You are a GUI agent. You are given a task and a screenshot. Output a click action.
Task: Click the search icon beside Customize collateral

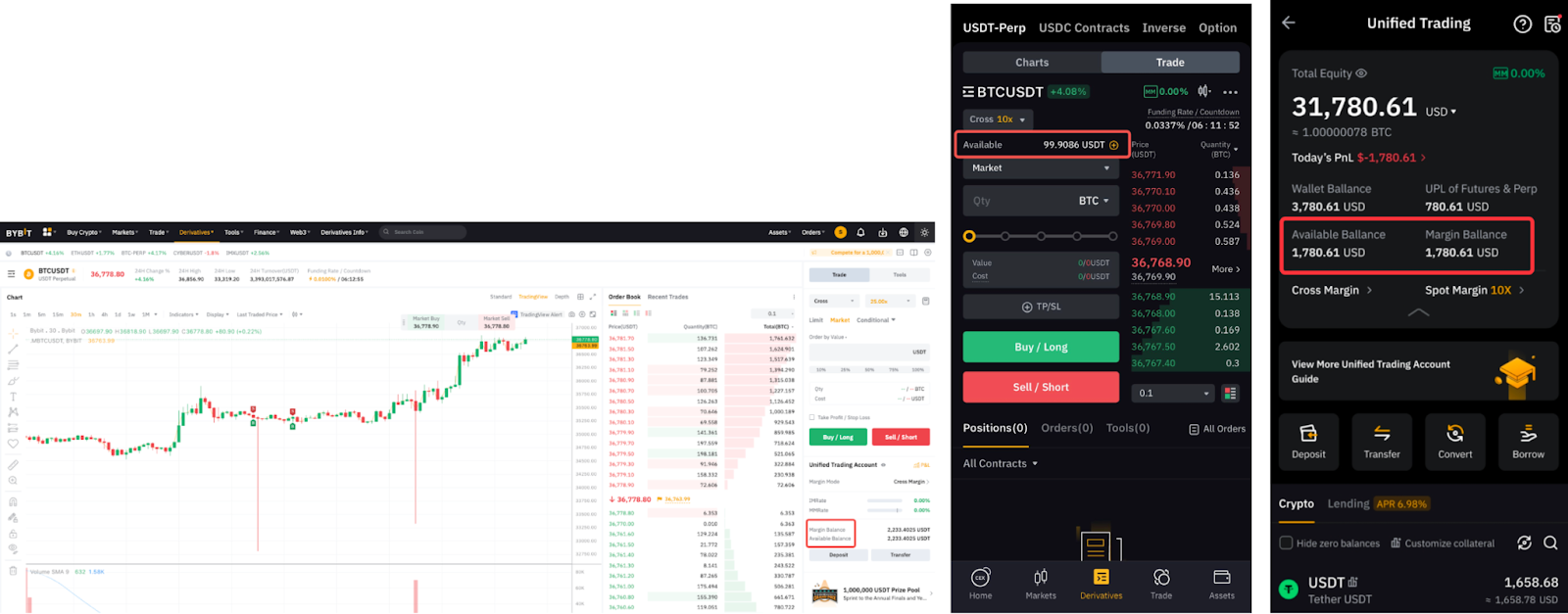tap(1550, 543)
